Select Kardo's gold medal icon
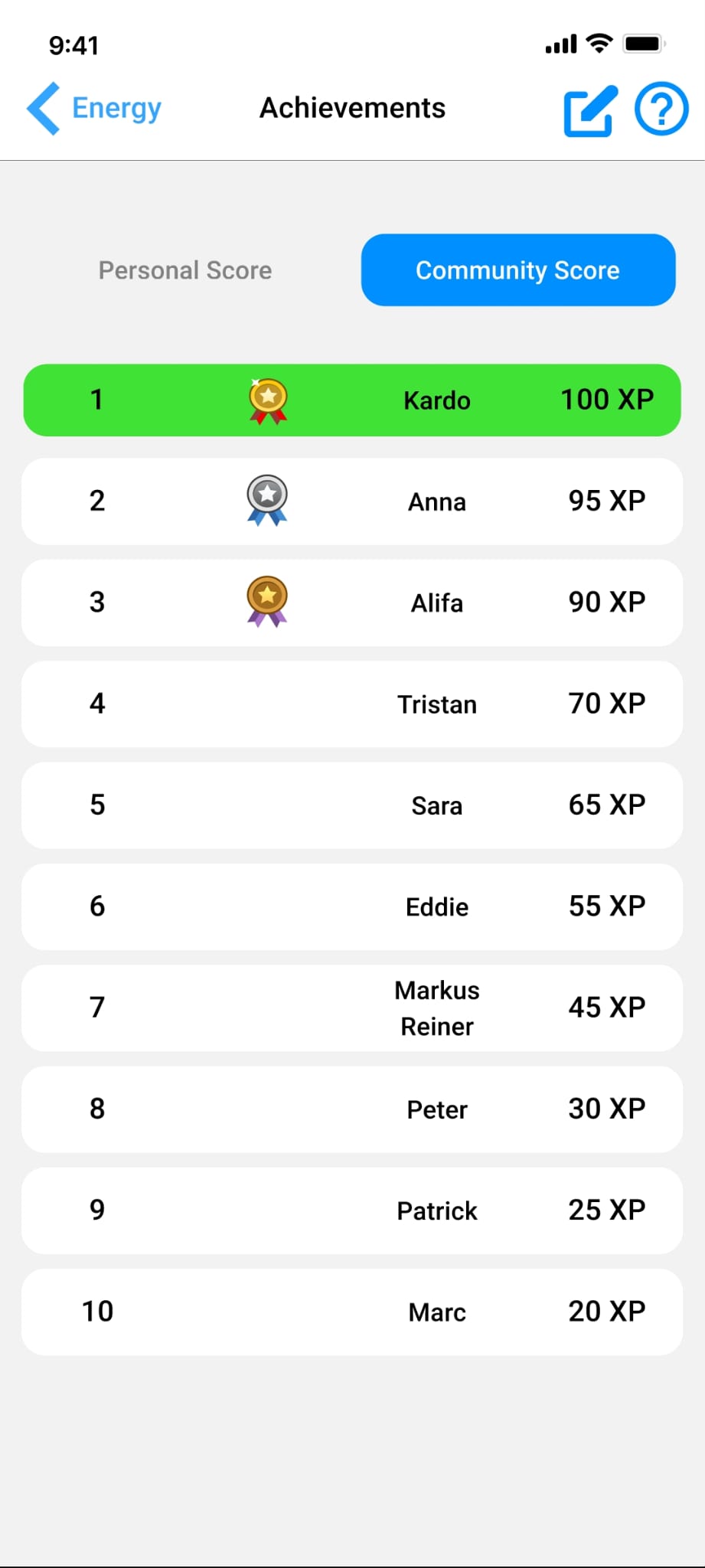This screenshot has width=705, height=1568. (x=268, y=400)
